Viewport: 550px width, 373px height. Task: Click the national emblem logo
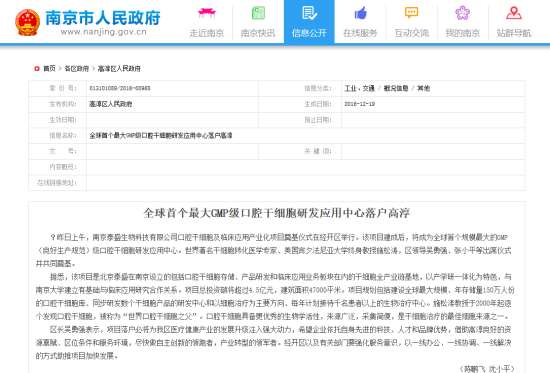27,22
